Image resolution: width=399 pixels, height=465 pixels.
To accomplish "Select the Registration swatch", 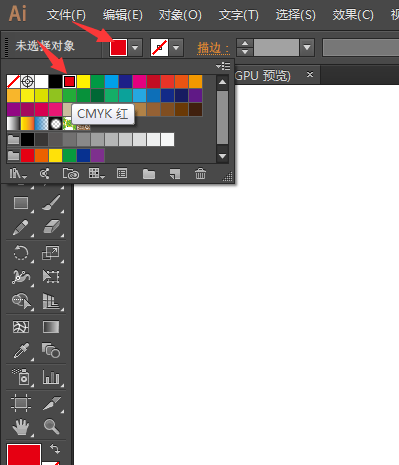I will click(27, 82).
